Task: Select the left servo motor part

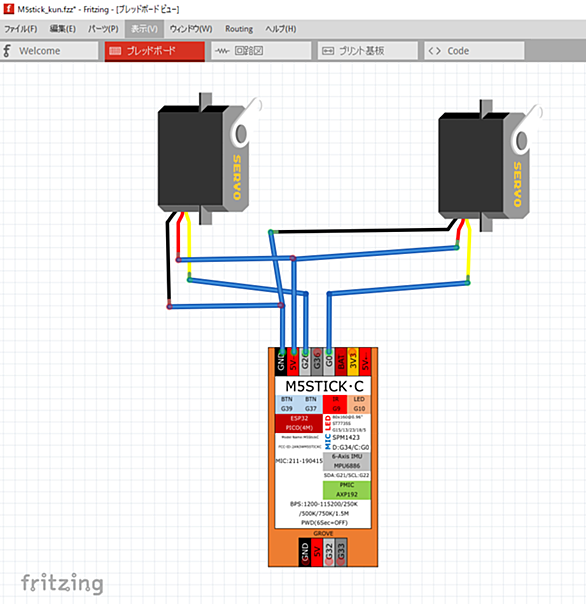Action: [202, 158]
